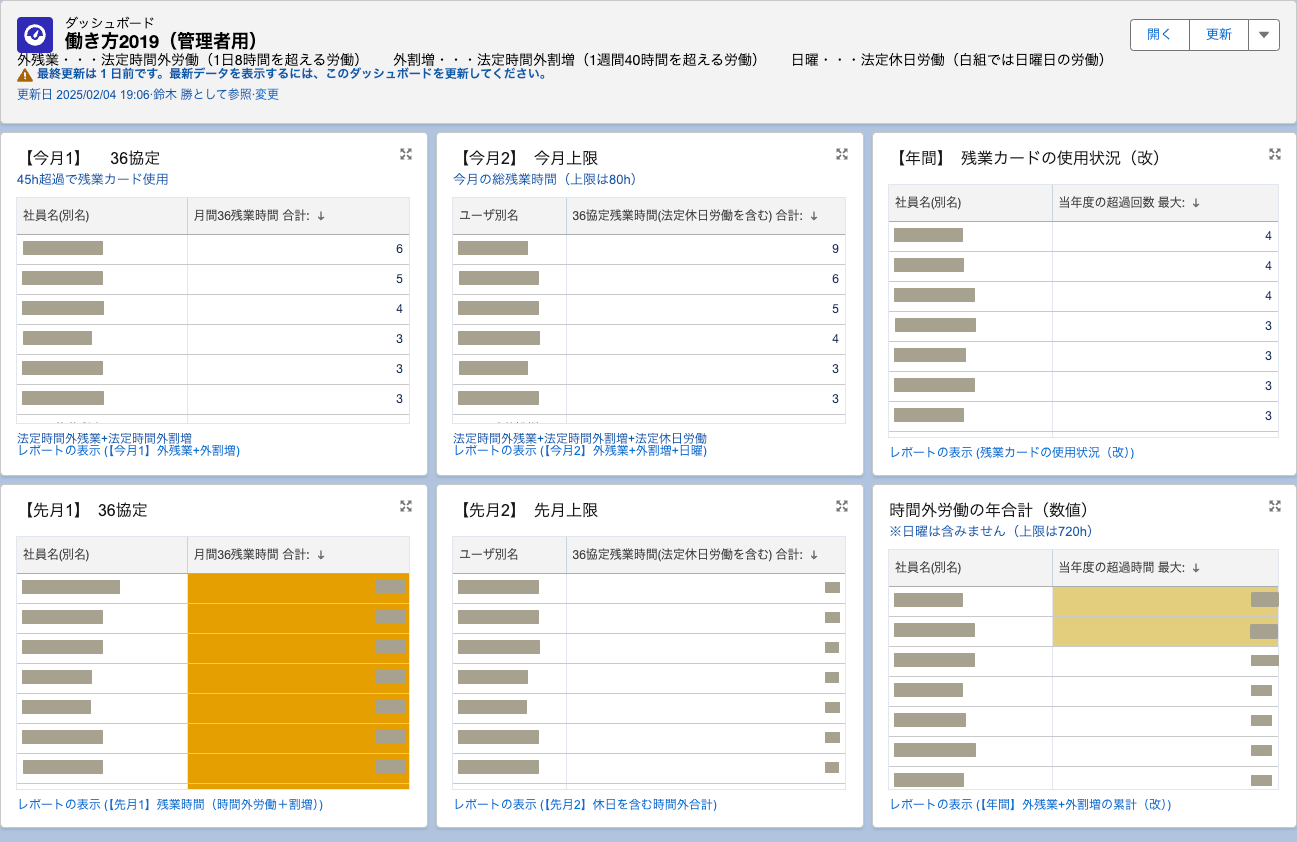Screen dimensions: 1297x842
Task: Expand the 【先月2】 先月上限 widget
Action: pyautogui.click(x=842, y=506)
